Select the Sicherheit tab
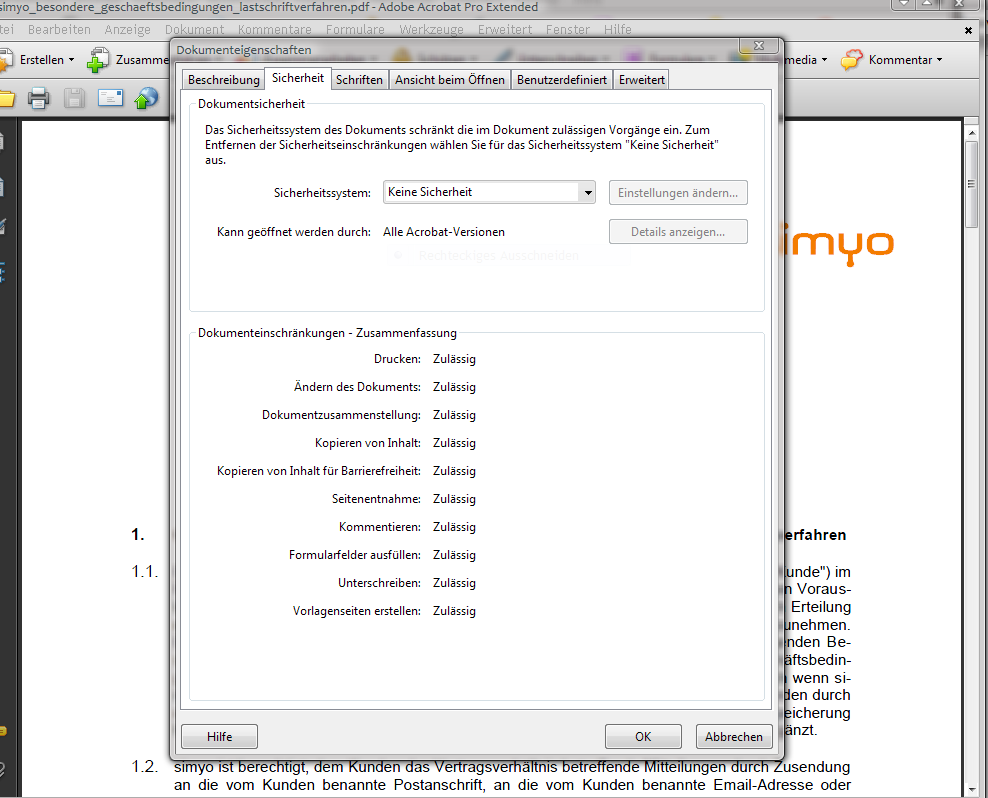 297,78
